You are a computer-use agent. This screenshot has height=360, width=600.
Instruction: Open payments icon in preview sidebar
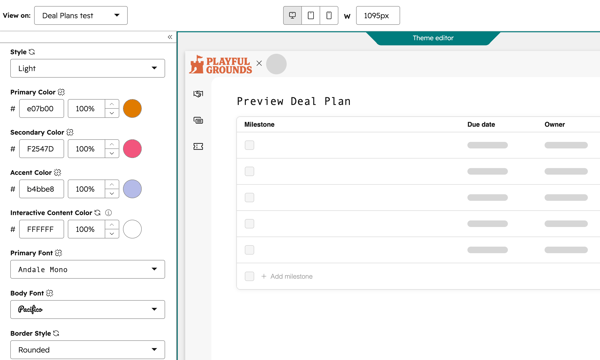coord(198,120)
